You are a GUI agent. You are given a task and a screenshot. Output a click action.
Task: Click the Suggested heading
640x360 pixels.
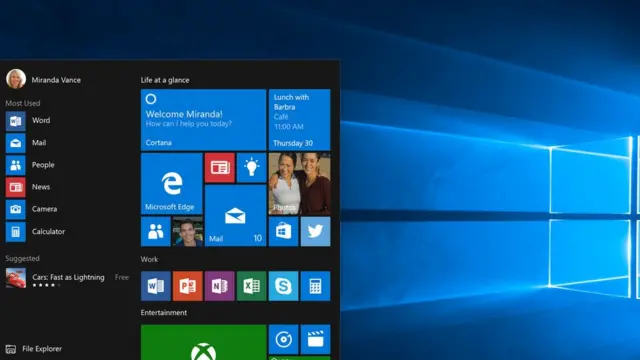pyautogui.click(x=22, y=258)
